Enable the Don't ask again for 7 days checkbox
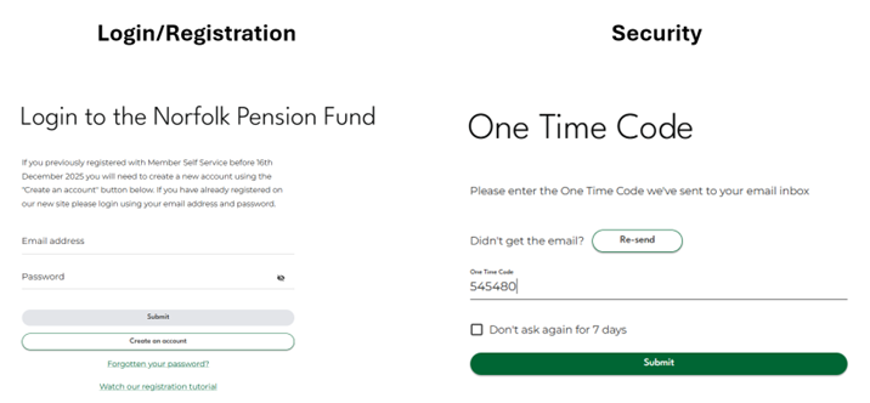870x403 pixels. click(x=476, y=330)
